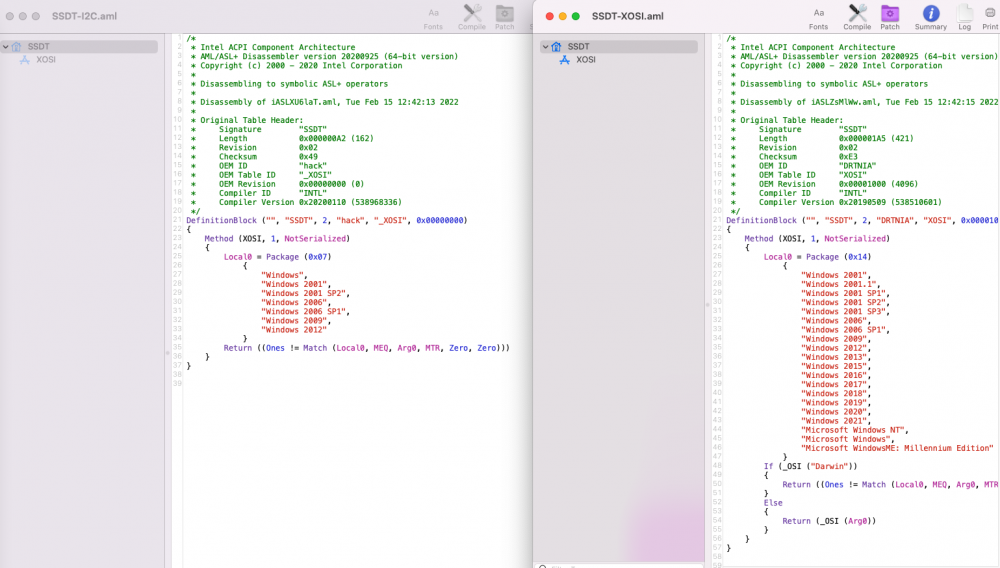Click the "Windows 2001 SP1" string in SSDT-XOSI.aml
Image resolution: width=1000 pixels, height=568 pixels.
coord(843,293)
